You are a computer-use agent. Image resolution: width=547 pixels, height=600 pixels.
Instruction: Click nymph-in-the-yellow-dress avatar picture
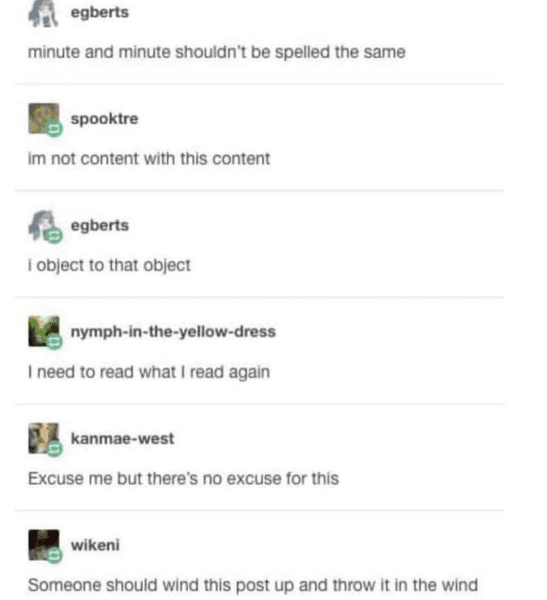click(44, 331)
